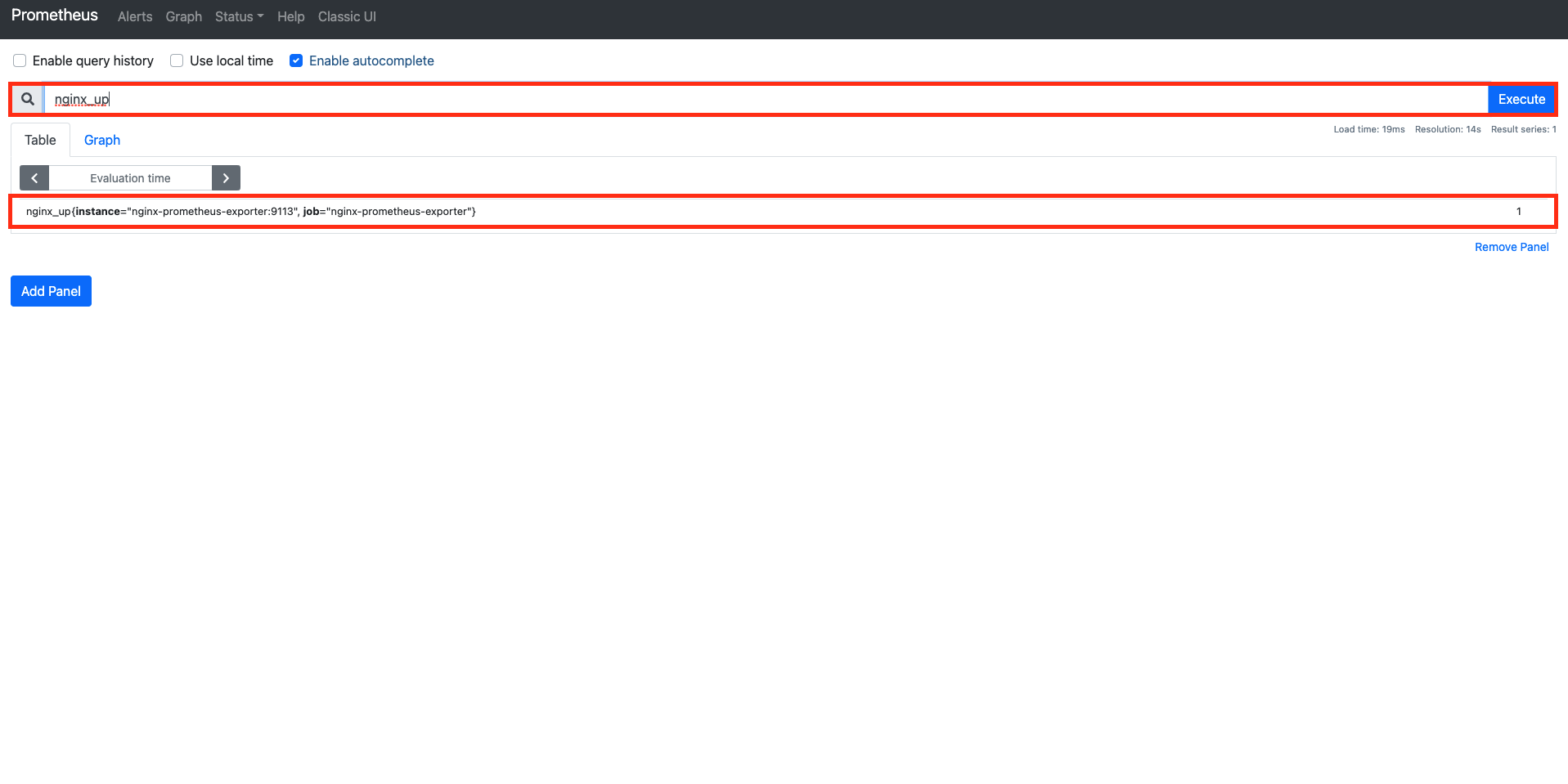Step evaluation time forward

coord(226,178)
